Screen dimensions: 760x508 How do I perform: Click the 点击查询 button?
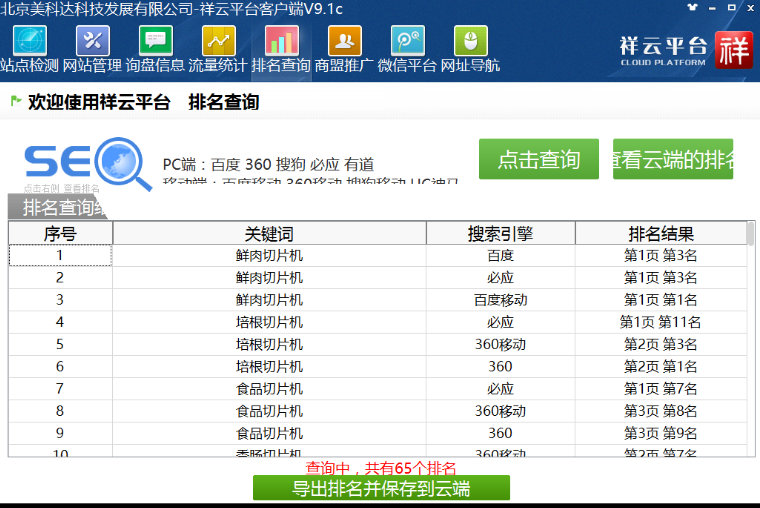[x=539, y=159]
